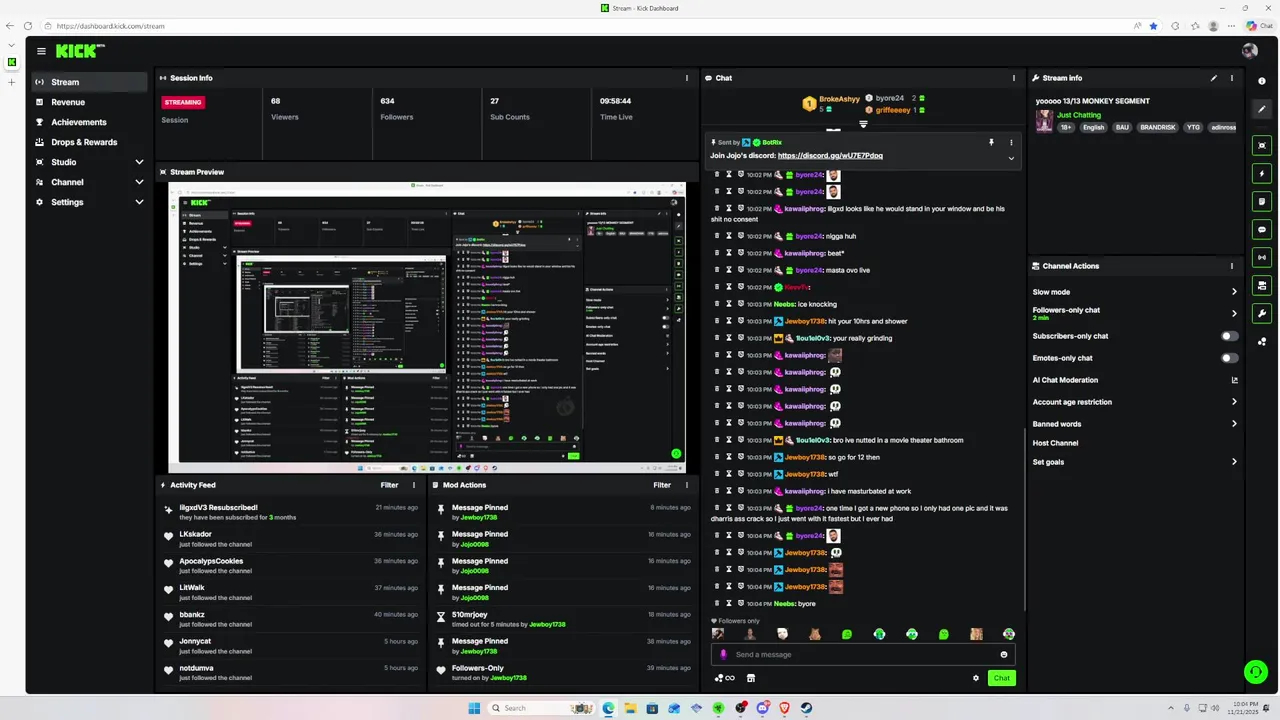This screenshot has height=720, width=1280.
Task: Click the taskbar Search box
Action: click(542, 708)
